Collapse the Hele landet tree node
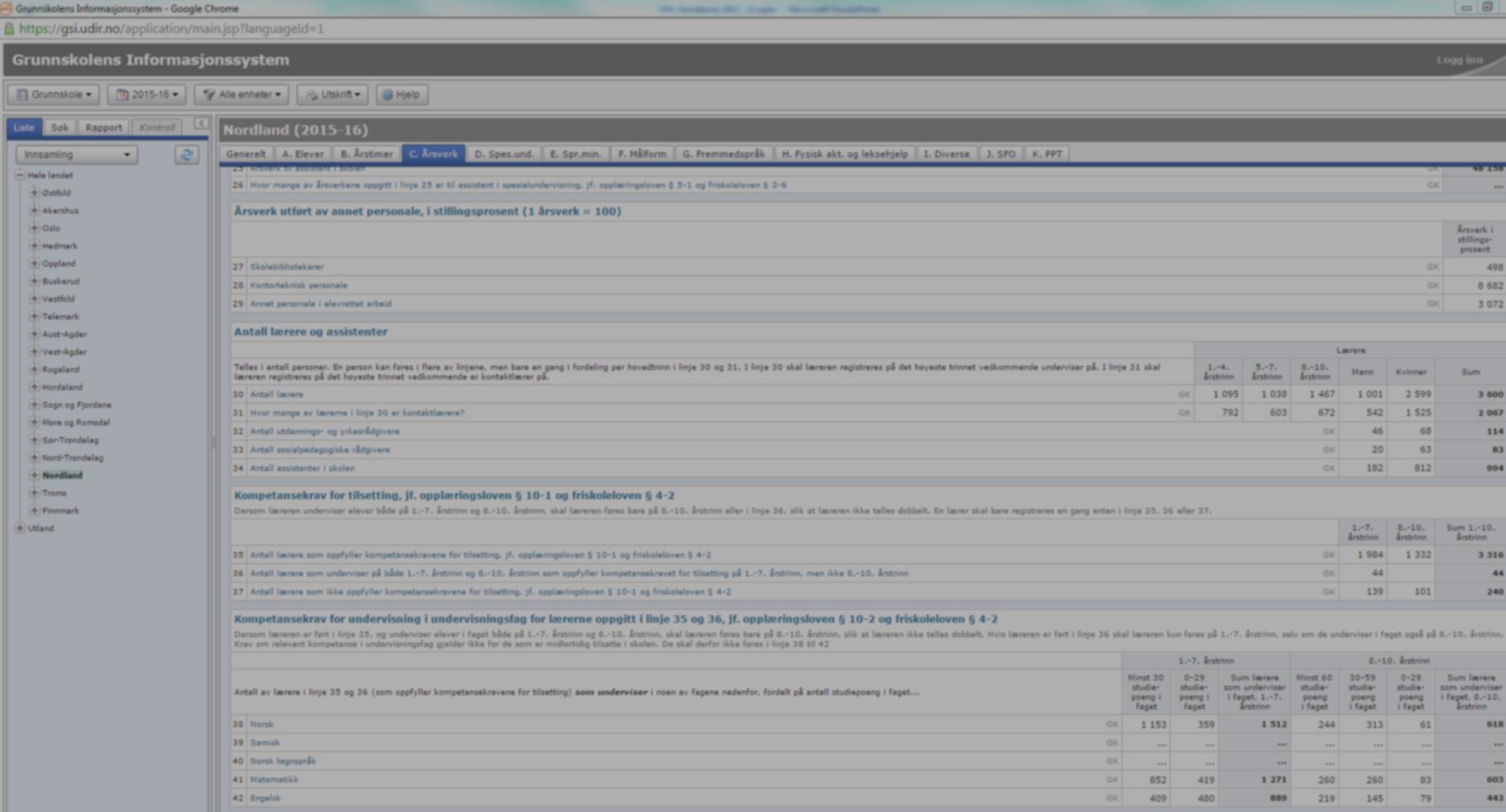Image resolution: width=1506 pixels, height=812 pixels. 20,175
